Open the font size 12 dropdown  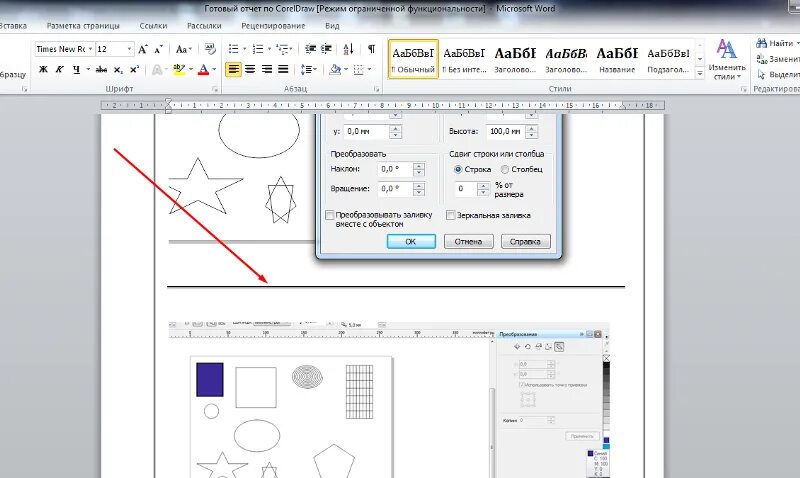129,49
